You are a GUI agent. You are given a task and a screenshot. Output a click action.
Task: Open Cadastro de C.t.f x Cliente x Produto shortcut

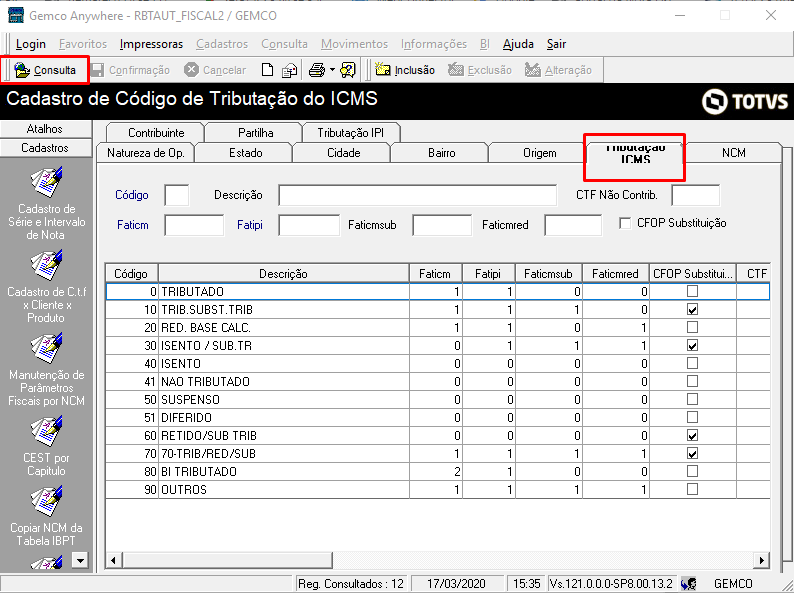click(x=46, y=287)
